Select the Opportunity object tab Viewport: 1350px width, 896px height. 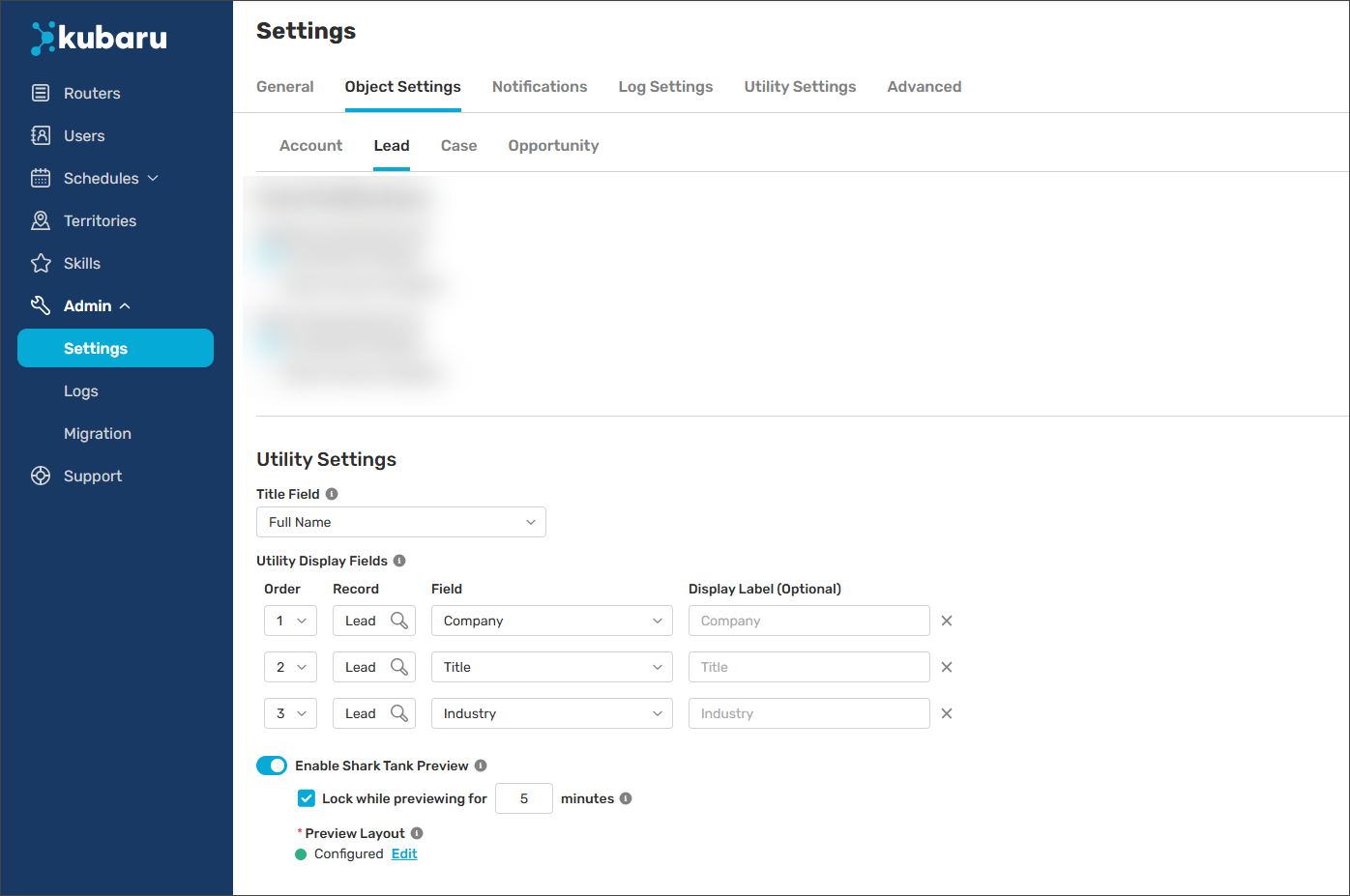click(553, 145)
